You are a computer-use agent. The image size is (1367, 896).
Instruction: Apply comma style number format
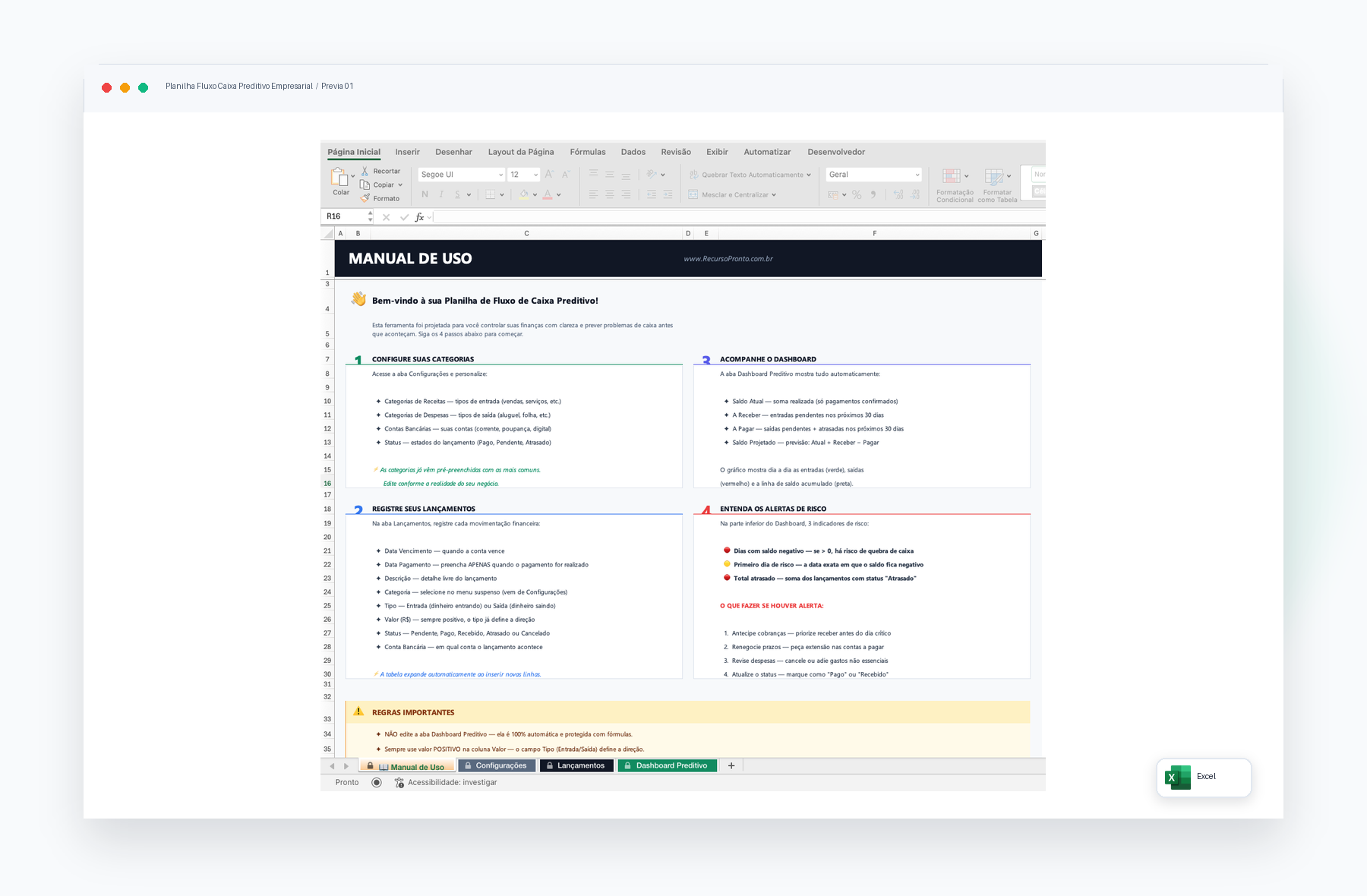pos(873,195)
